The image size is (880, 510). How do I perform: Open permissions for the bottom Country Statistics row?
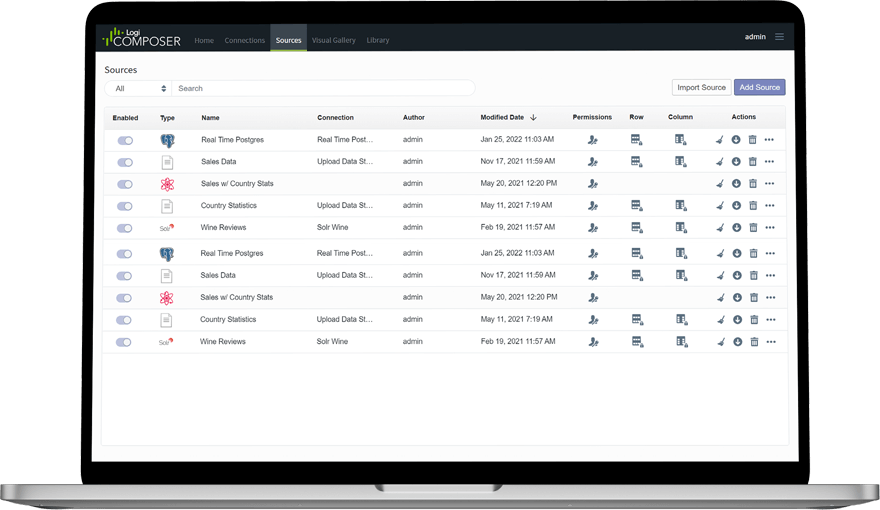[593, 320]
